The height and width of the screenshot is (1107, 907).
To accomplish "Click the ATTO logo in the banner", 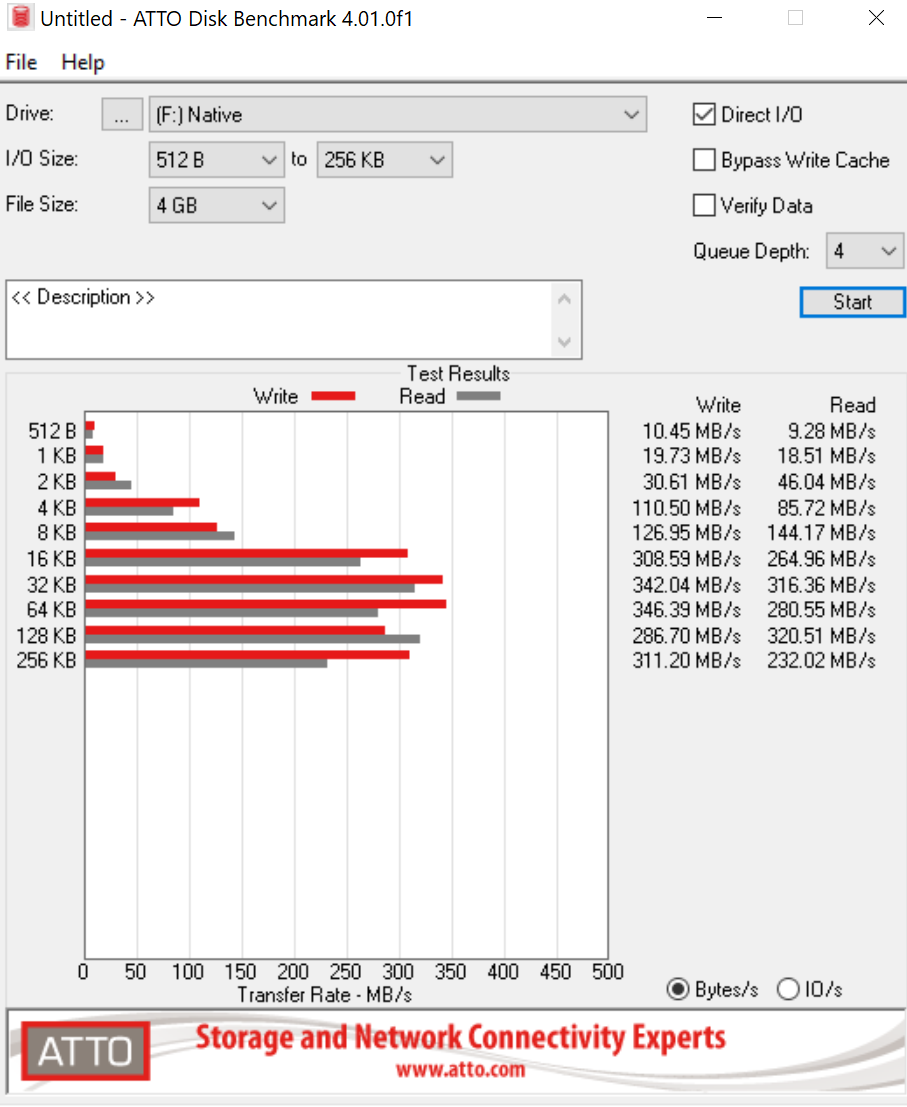I will coord(85,1051).
